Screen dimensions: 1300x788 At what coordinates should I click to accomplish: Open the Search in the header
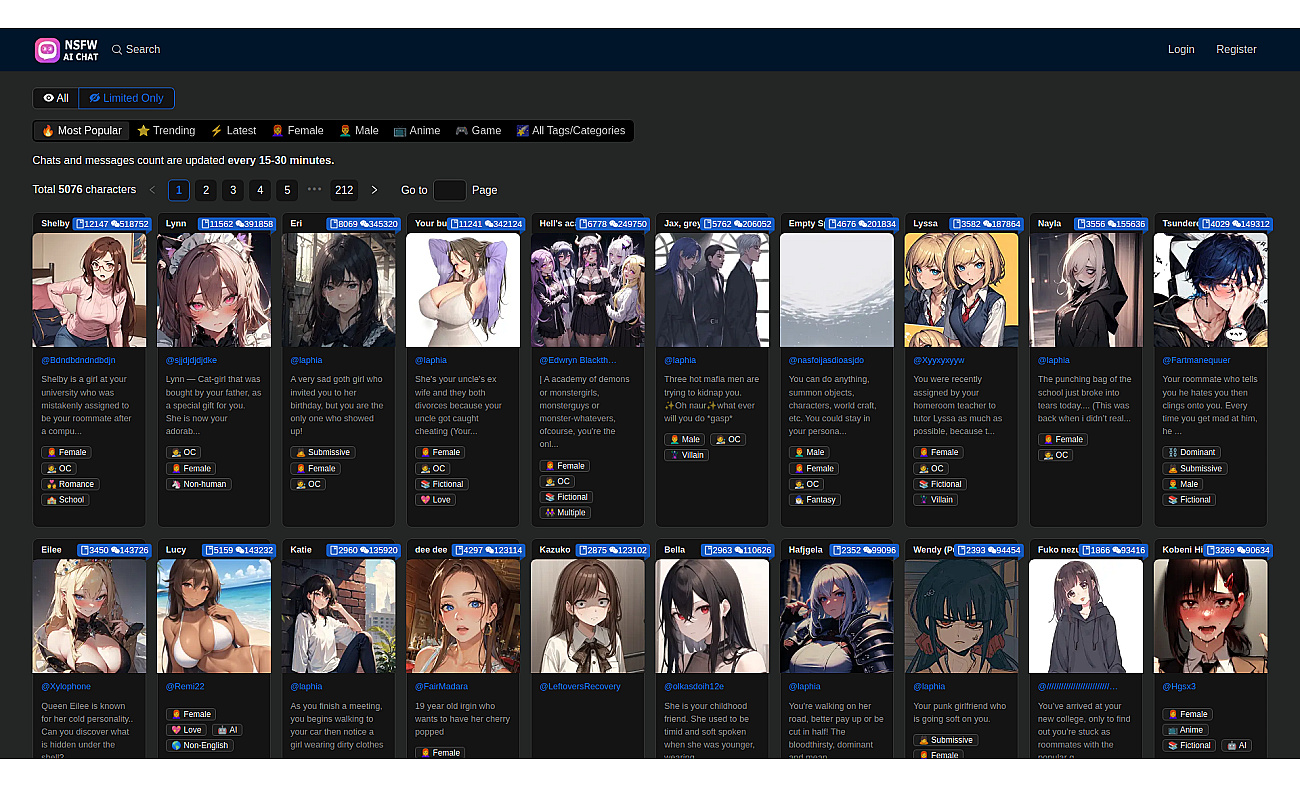pyautogui.click(x=136, y=49)
